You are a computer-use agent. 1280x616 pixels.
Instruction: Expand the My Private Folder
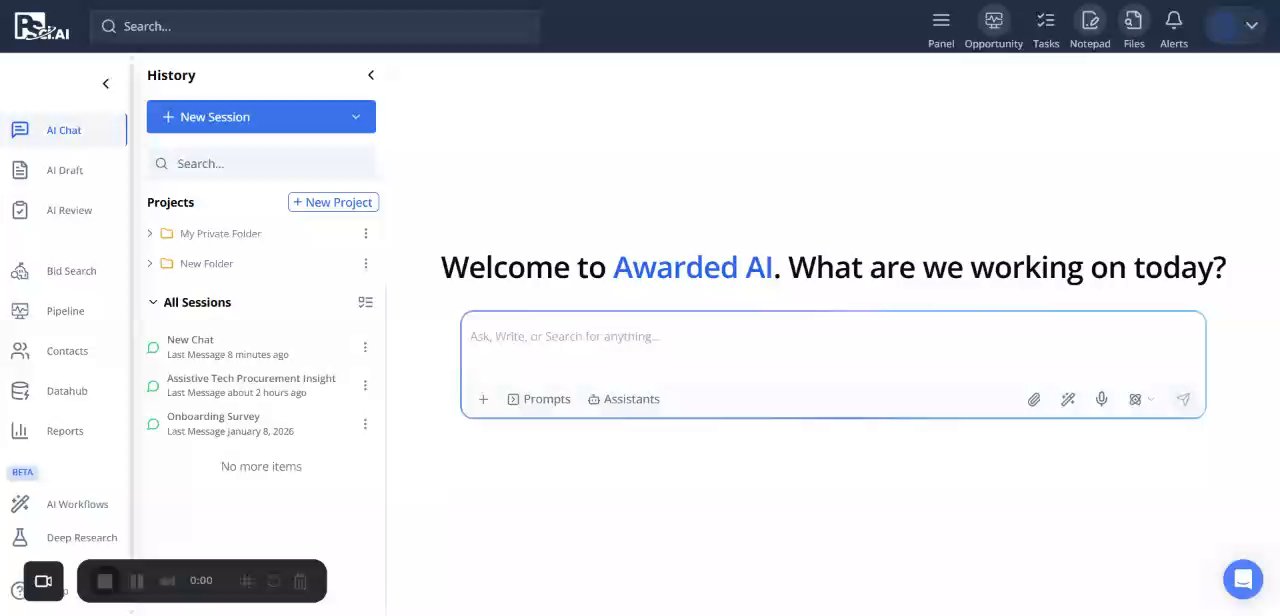pyautogui.click(x=150, y=233)
